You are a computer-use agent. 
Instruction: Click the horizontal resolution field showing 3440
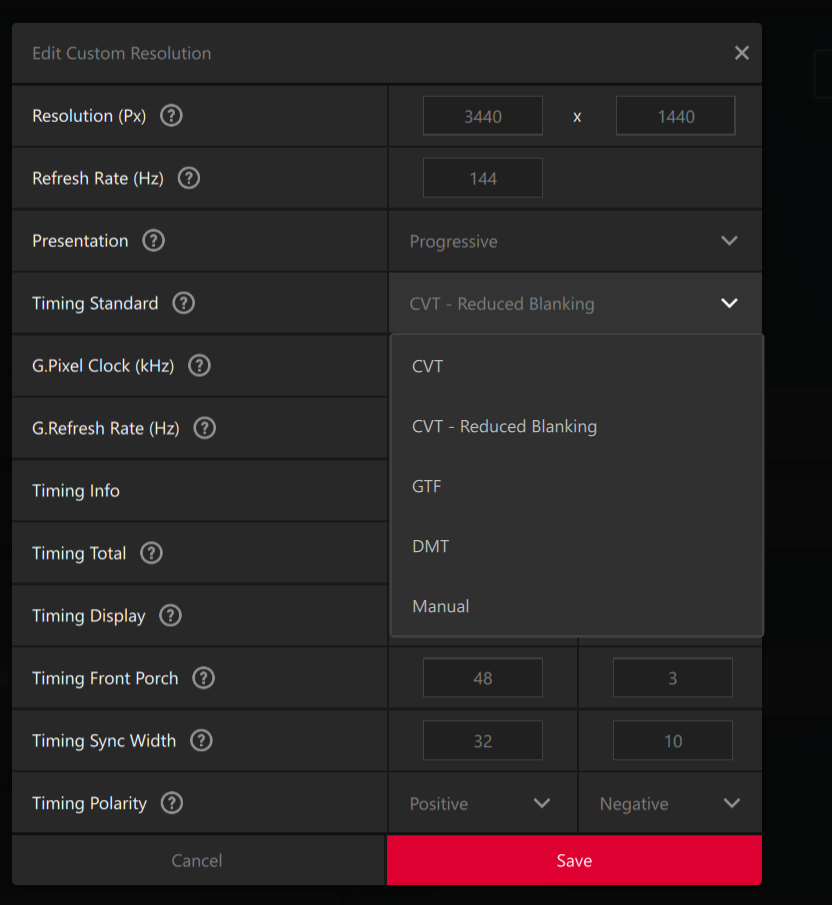click(482, 116)
